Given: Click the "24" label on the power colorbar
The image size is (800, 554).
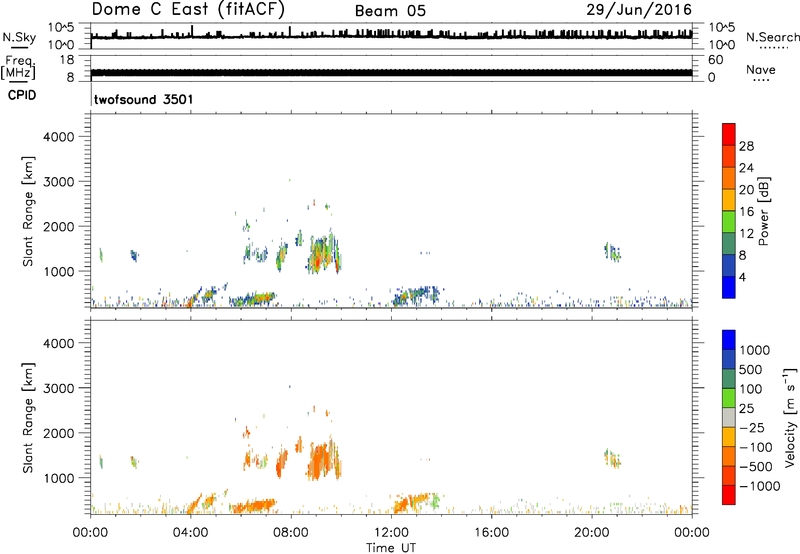Looking at the screenshot, I should [x=746, y=168].
